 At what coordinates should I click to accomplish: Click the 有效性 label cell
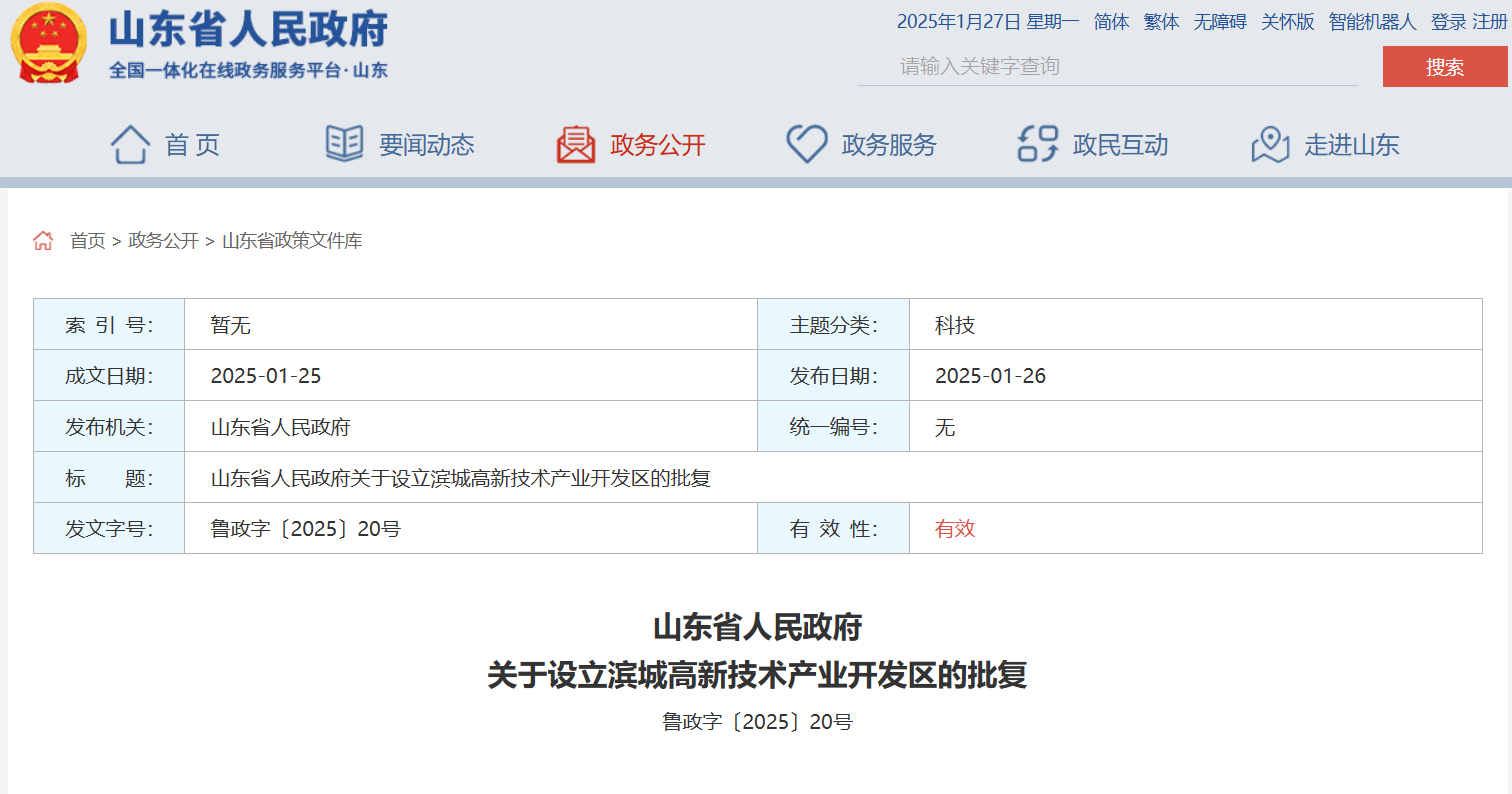(x=833, y=529)
